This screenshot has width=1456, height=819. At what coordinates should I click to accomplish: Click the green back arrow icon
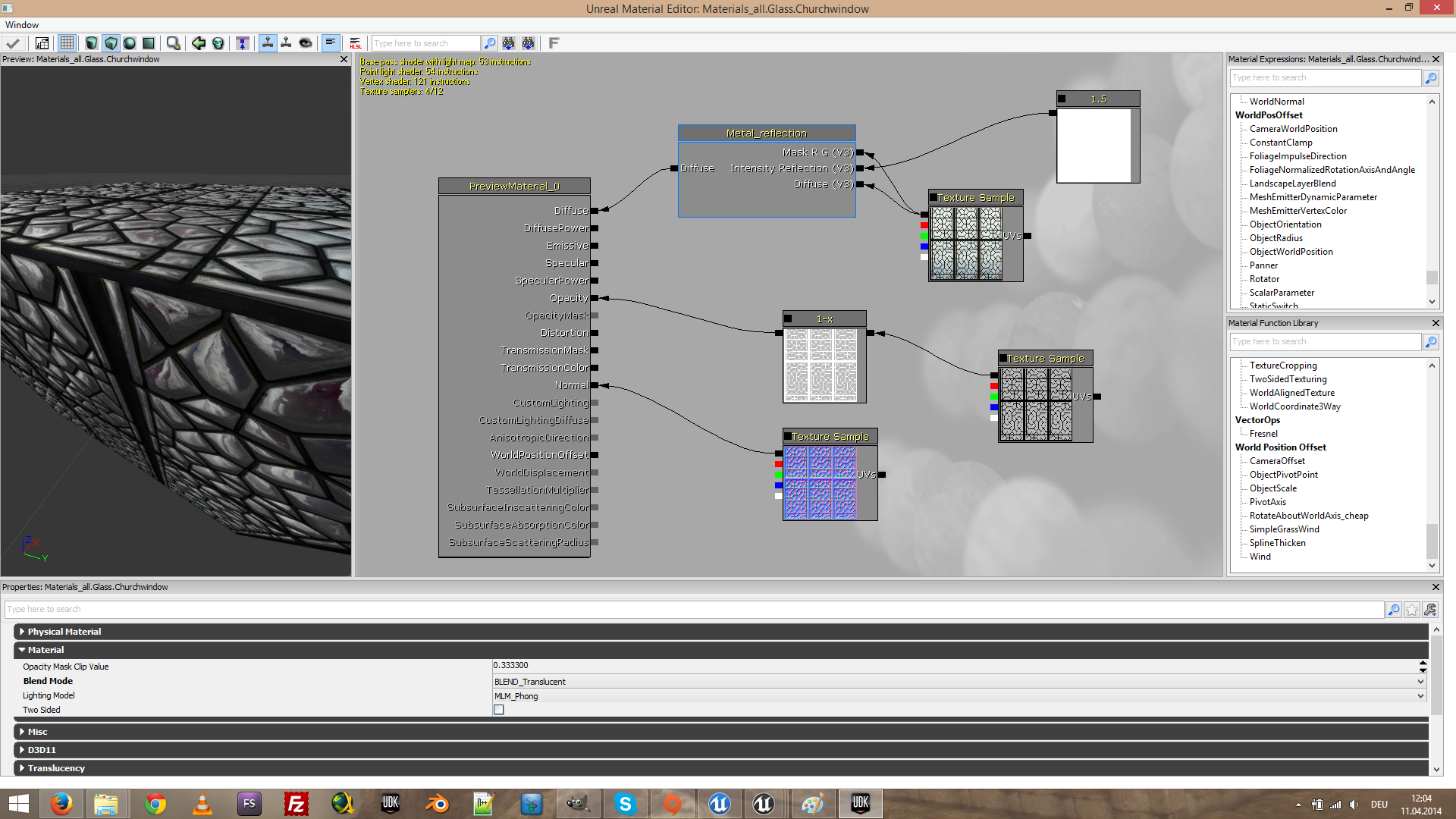(x=199, y=43)
